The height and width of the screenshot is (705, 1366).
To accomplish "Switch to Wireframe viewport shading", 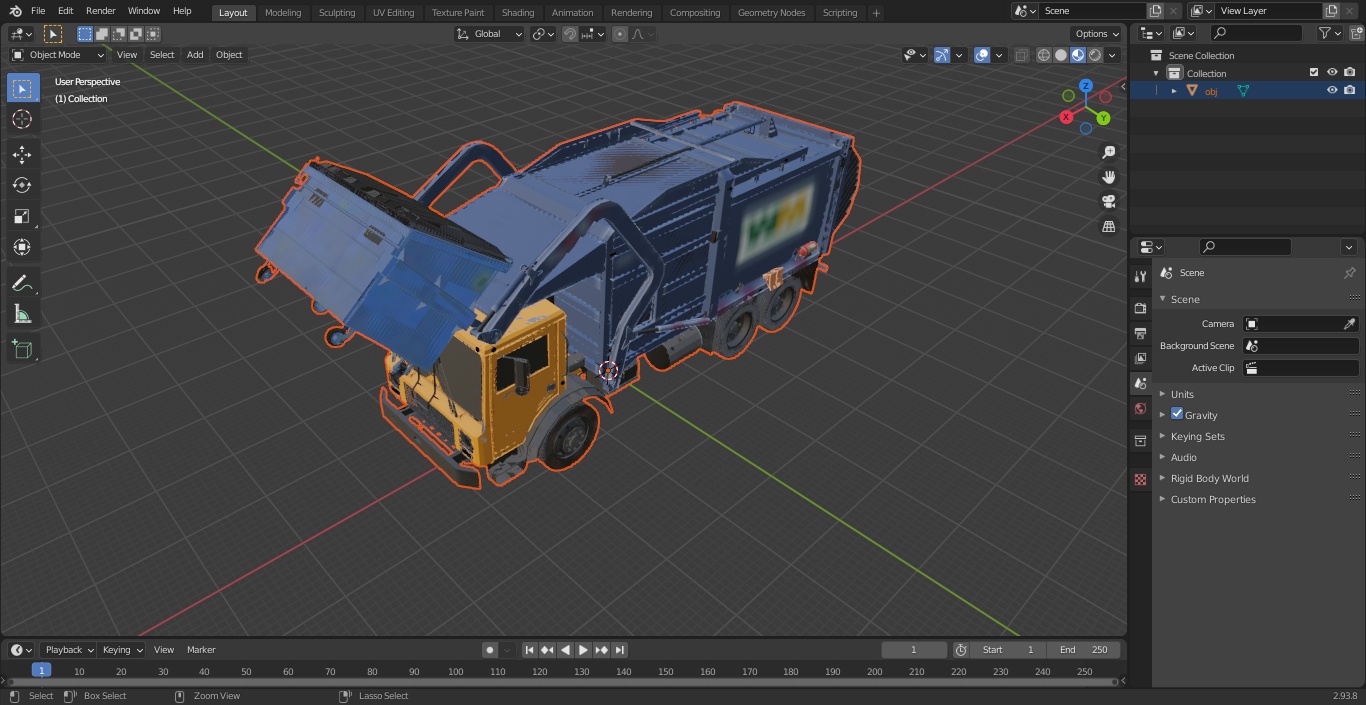I will tap(1044, 55).
